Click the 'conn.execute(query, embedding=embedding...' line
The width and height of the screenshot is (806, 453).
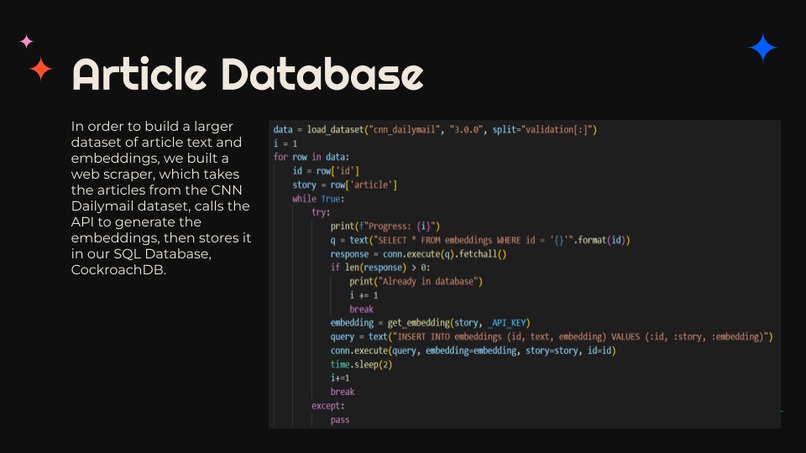click(x=473, y=351)
